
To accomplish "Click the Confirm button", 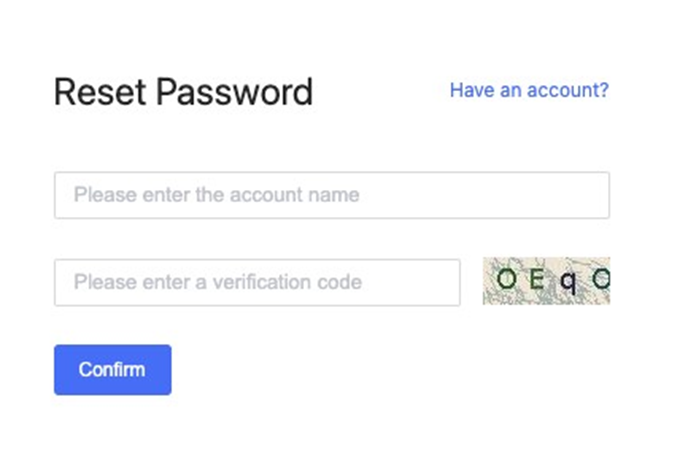I will click(112, 369).
